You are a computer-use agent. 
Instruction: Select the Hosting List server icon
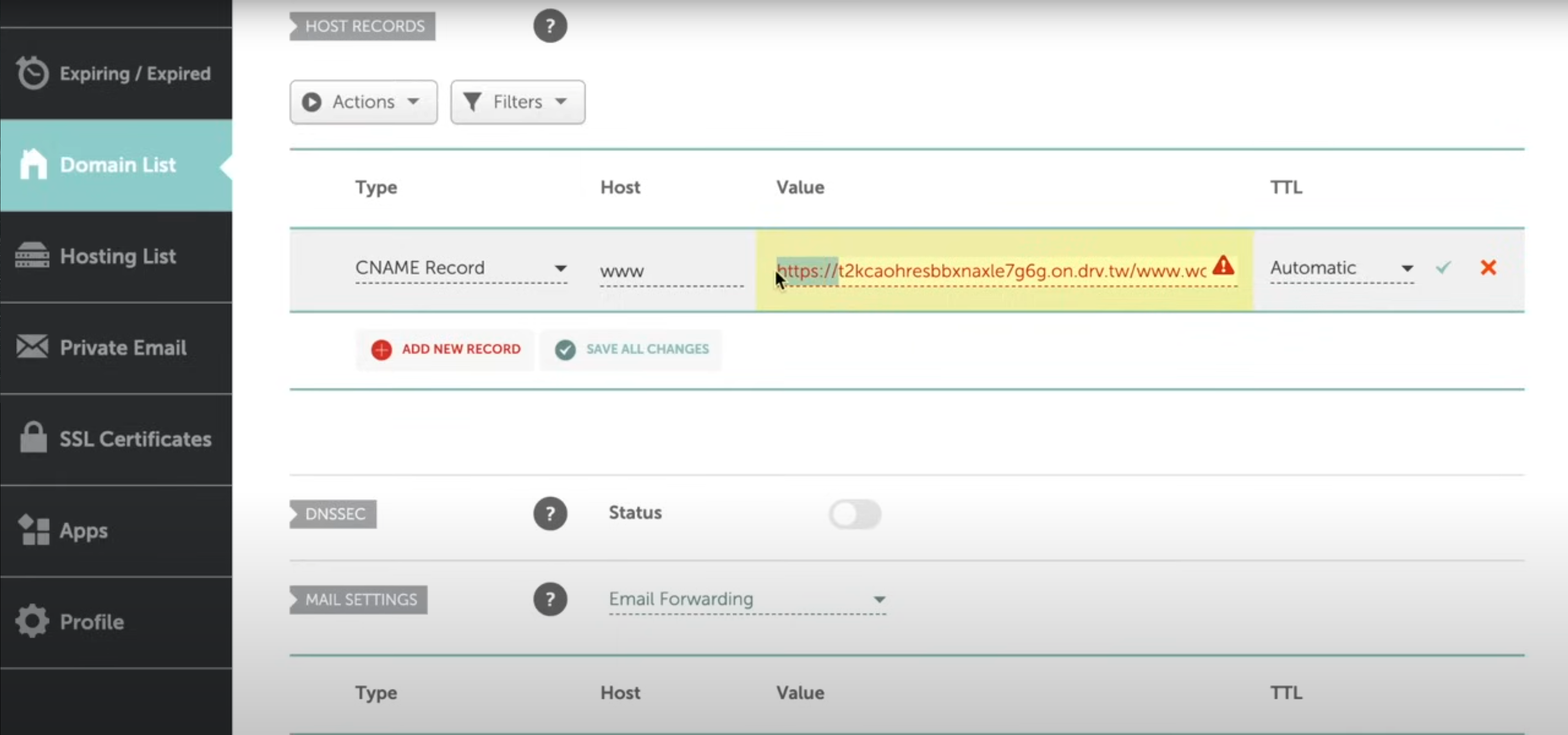click(33, 255)
